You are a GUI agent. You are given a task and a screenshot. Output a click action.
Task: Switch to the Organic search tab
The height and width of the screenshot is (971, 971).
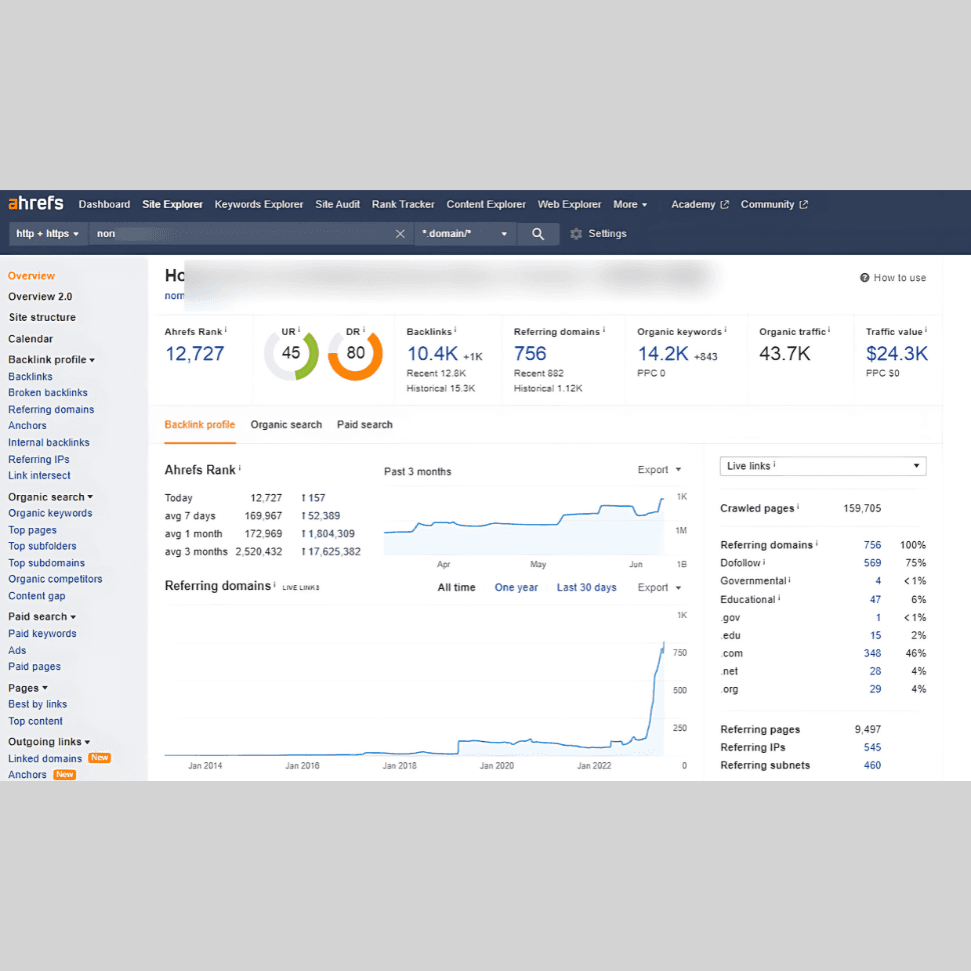coord(286,425)
